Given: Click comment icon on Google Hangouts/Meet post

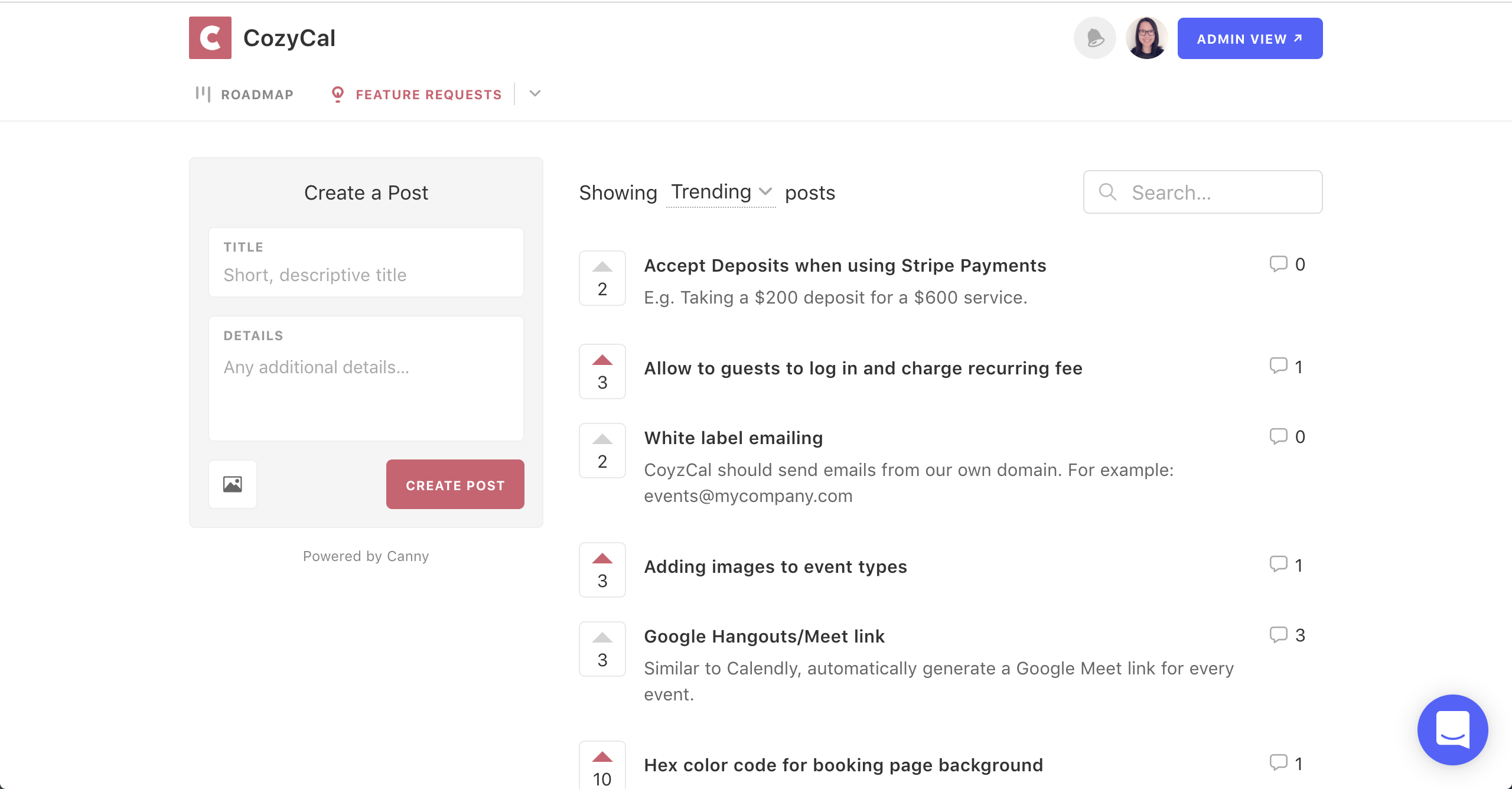Looking at the screenshot, I should 1279,635.
